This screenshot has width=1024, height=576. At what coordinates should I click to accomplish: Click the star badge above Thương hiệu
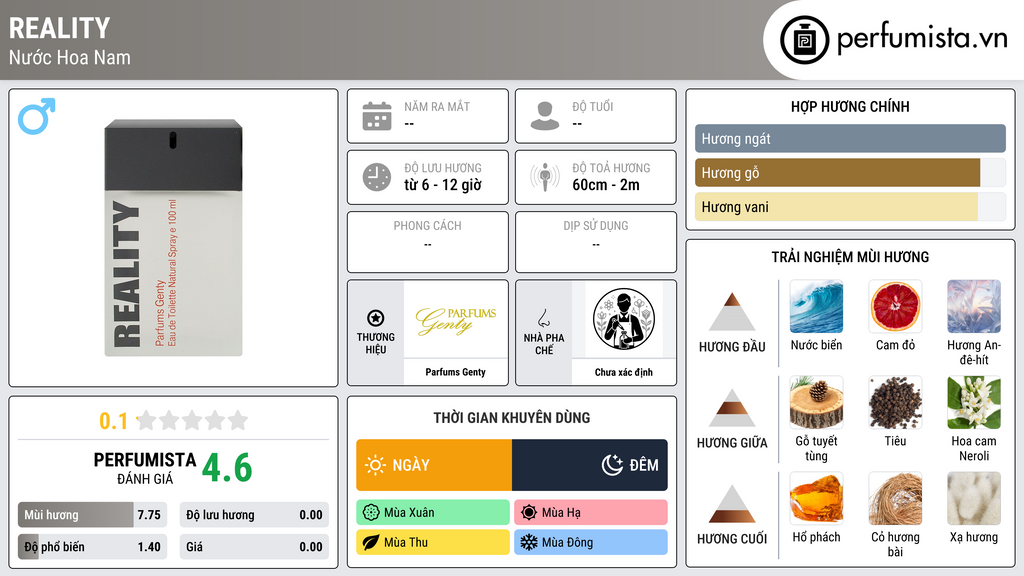376,318
